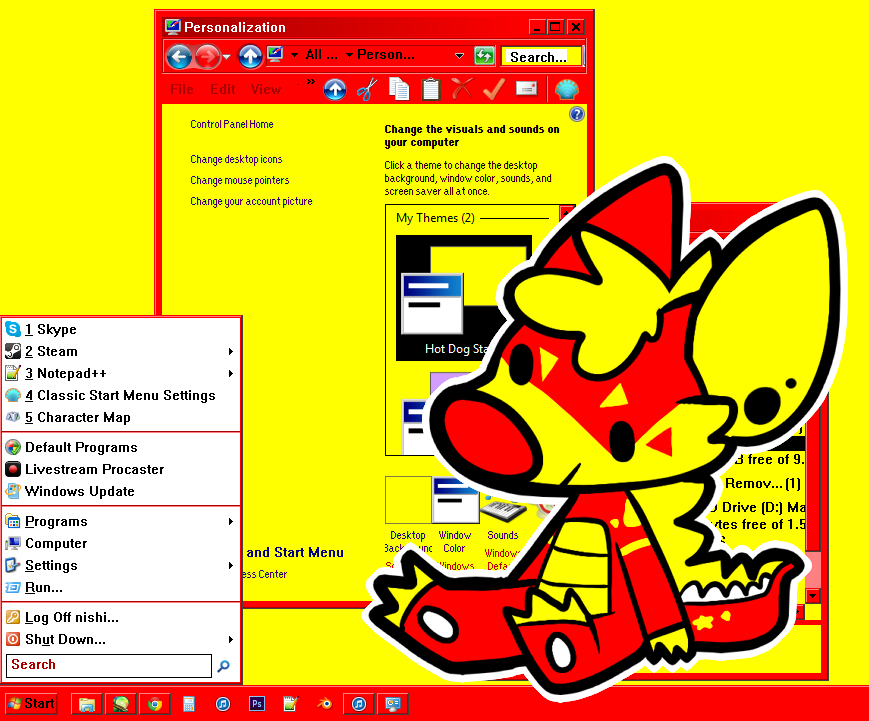Expand the Programs submenu arrow
Image resolution: width=869 pixels, height=721 pixels.
[231, 521]
